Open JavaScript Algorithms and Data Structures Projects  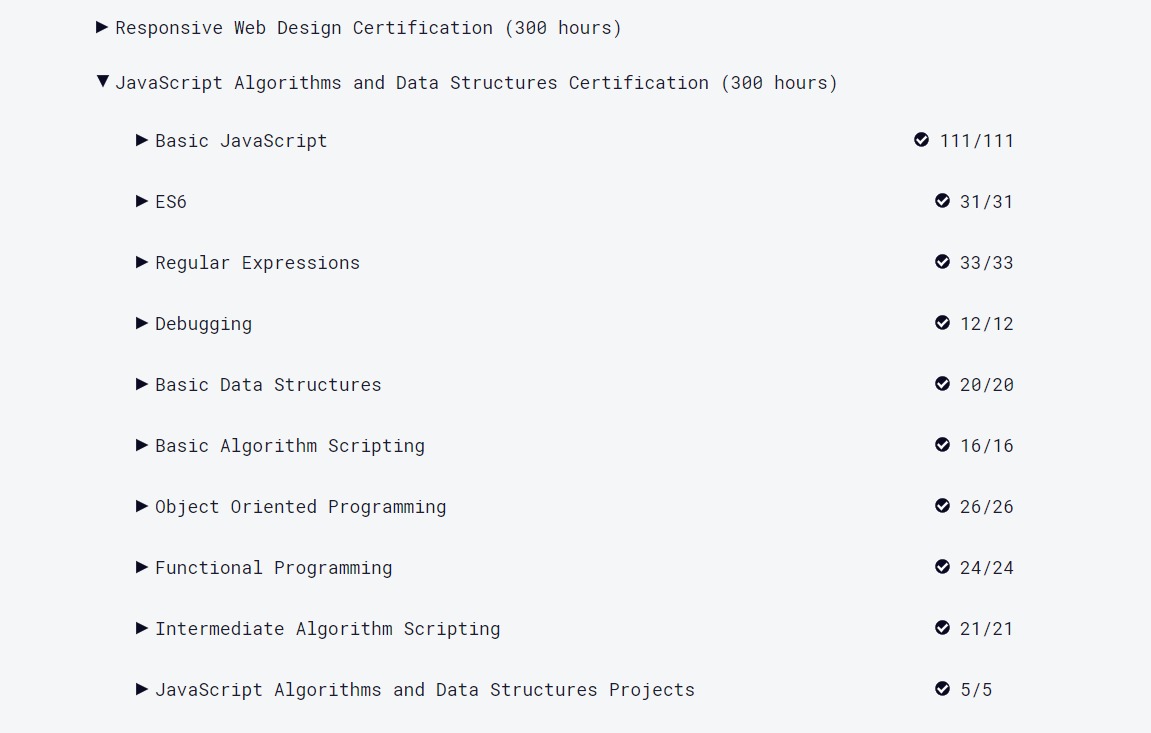(x=424, y=690)
